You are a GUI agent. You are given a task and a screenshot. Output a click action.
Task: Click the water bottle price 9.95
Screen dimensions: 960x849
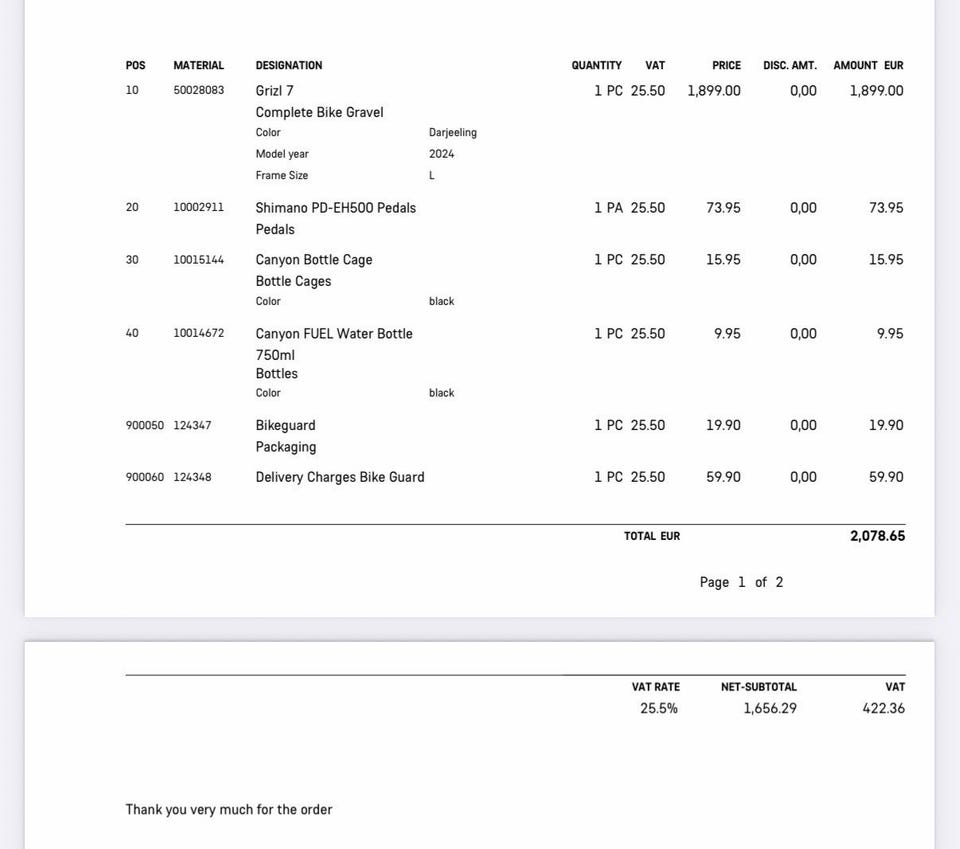pyautogui.click(x=727, y=334)
